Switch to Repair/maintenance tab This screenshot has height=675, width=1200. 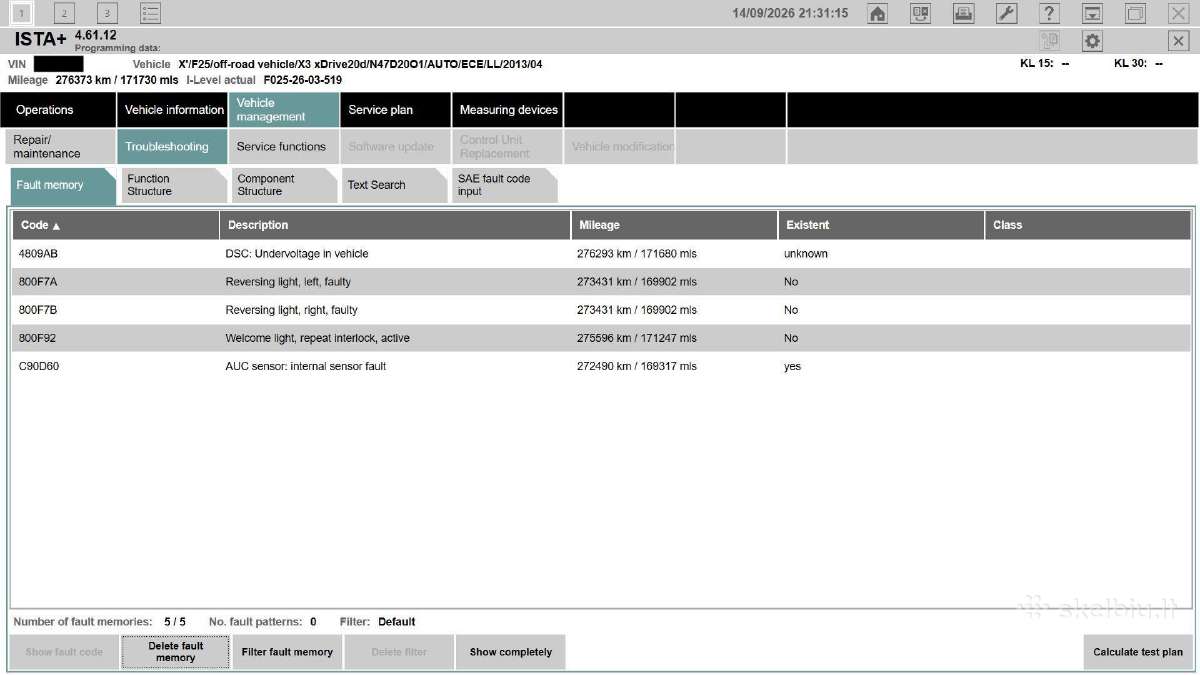pyautogui.click(x=59, y=147)
